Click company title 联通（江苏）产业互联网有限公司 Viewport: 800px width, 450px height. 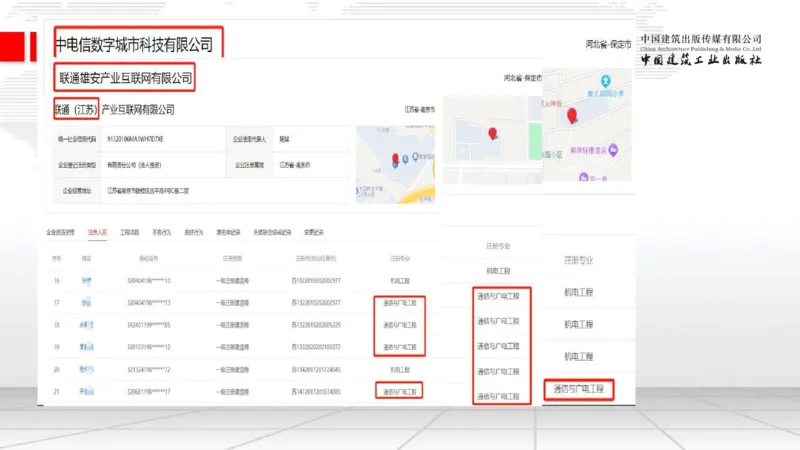(x=114, y=110)
